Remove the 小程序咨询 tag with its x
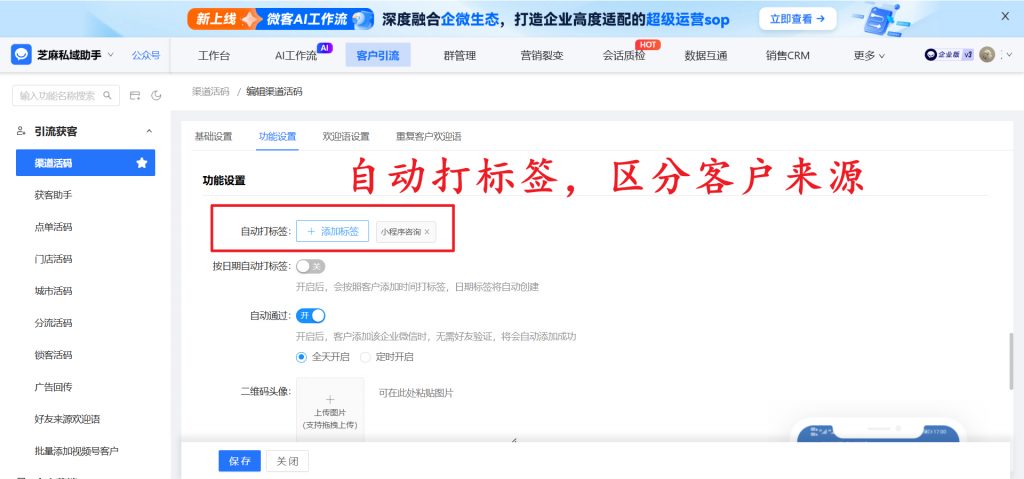Viewport: 1024px width, 479px height. pyautogui.click(x=427, y=232)
